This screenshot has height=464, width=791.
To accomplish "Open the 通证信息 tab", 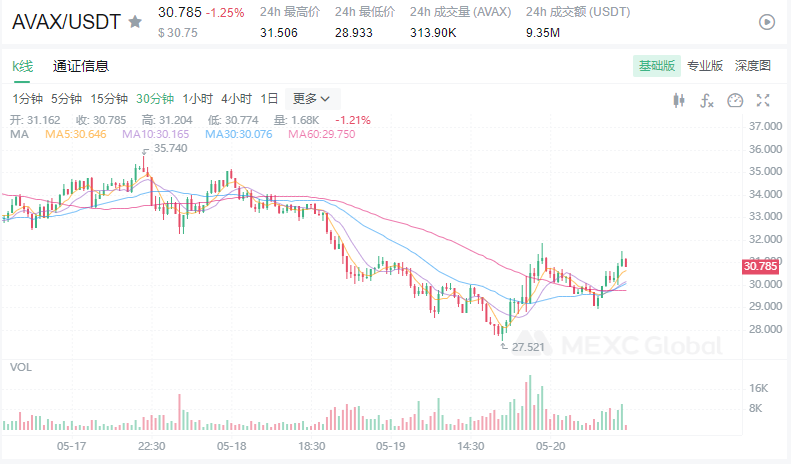I will tap(81, 66).
